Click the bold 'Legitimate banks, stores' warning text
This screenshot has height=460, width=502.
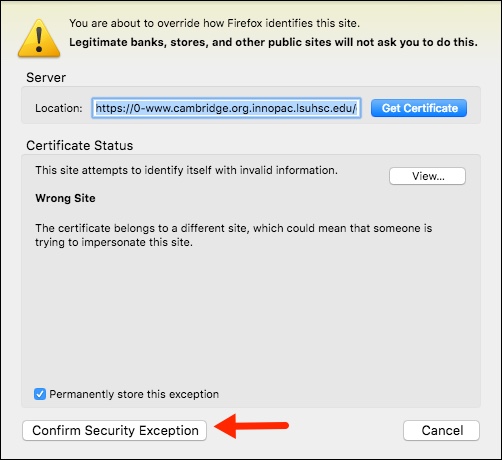273,42
